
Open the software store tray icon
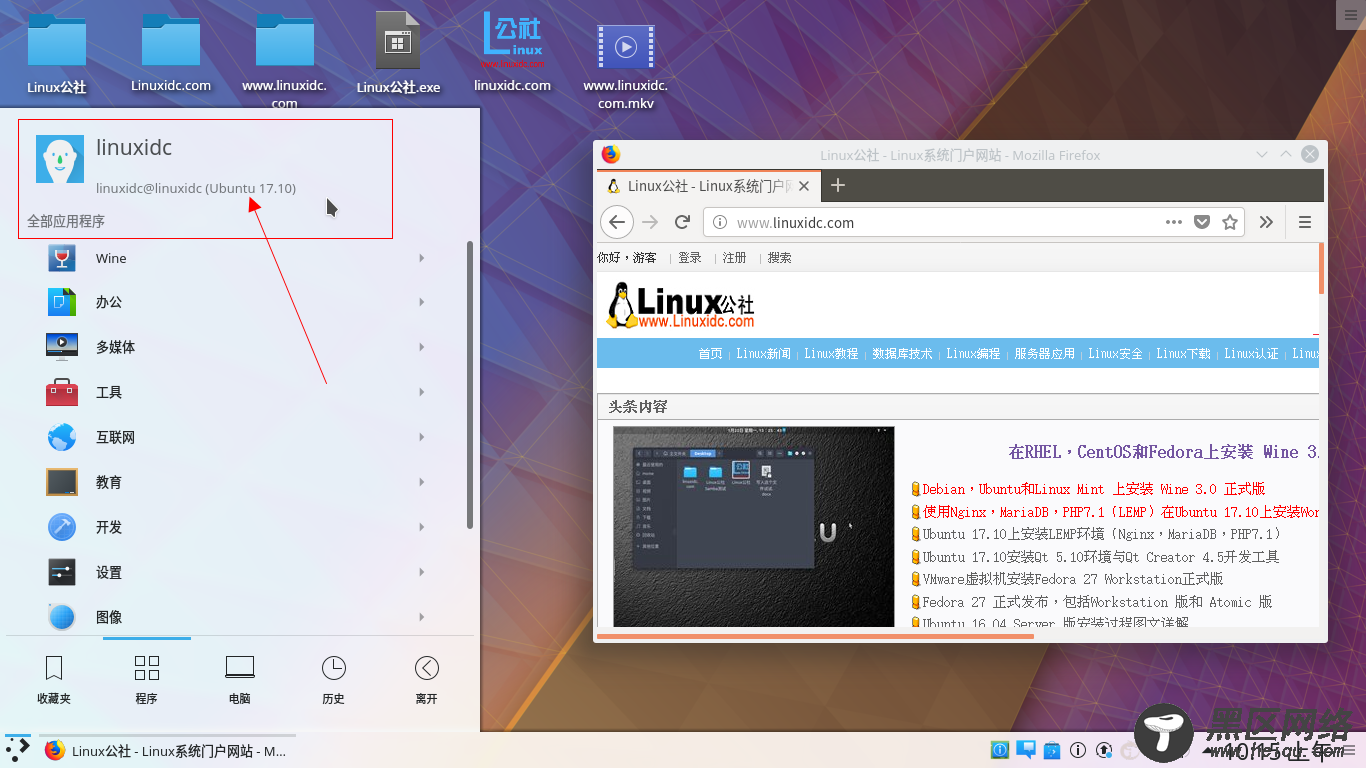1052,750
